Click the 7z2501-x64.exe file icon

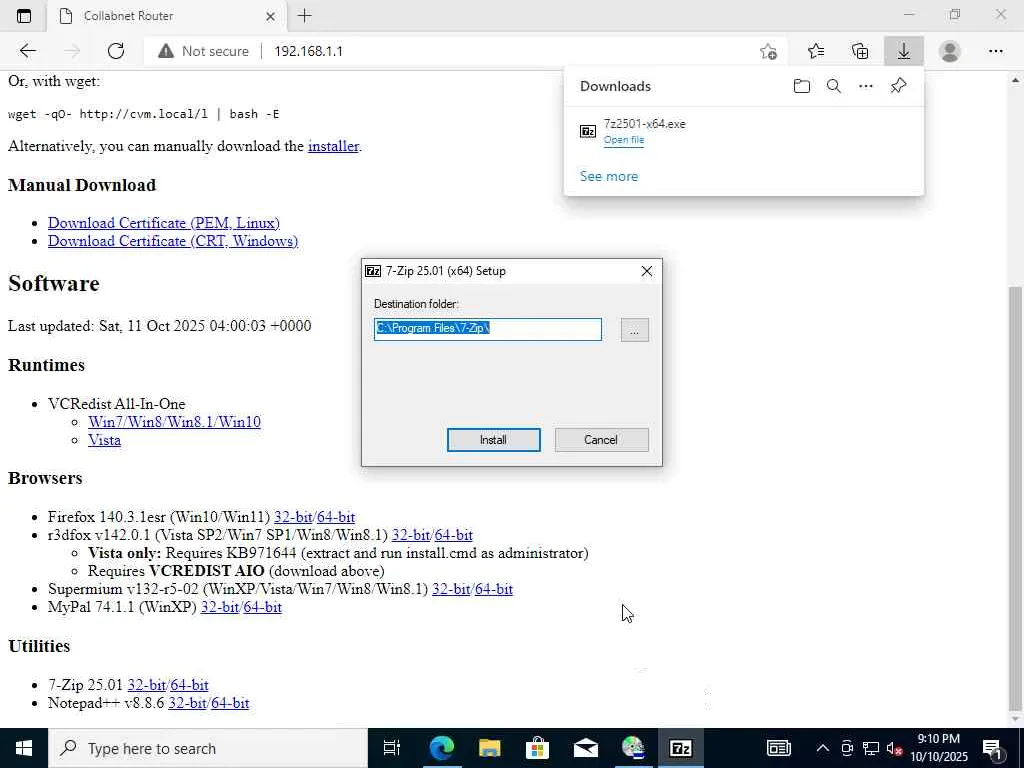pos(588,131)
